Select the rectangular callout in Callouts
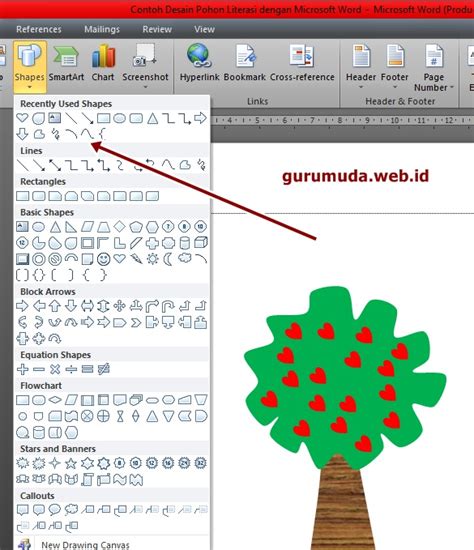 (22, 510)
